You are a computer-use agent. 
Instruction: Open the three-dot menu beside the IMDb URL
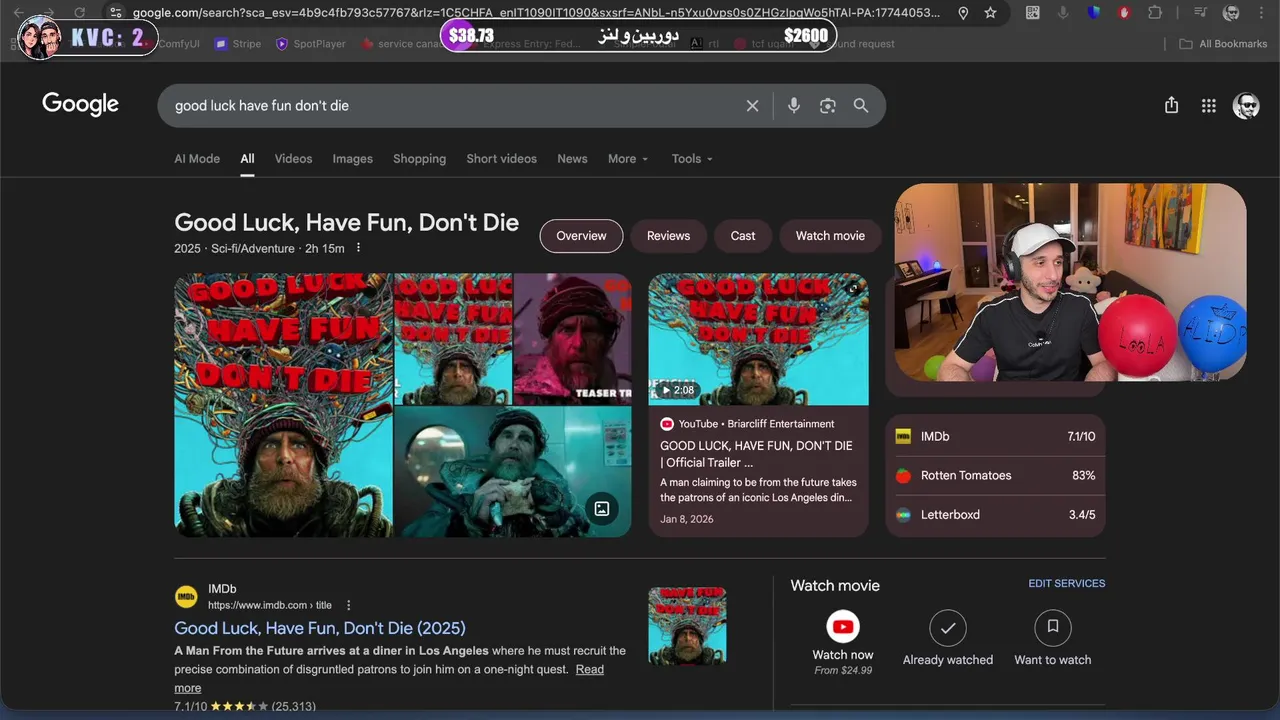tap(348, 605)
